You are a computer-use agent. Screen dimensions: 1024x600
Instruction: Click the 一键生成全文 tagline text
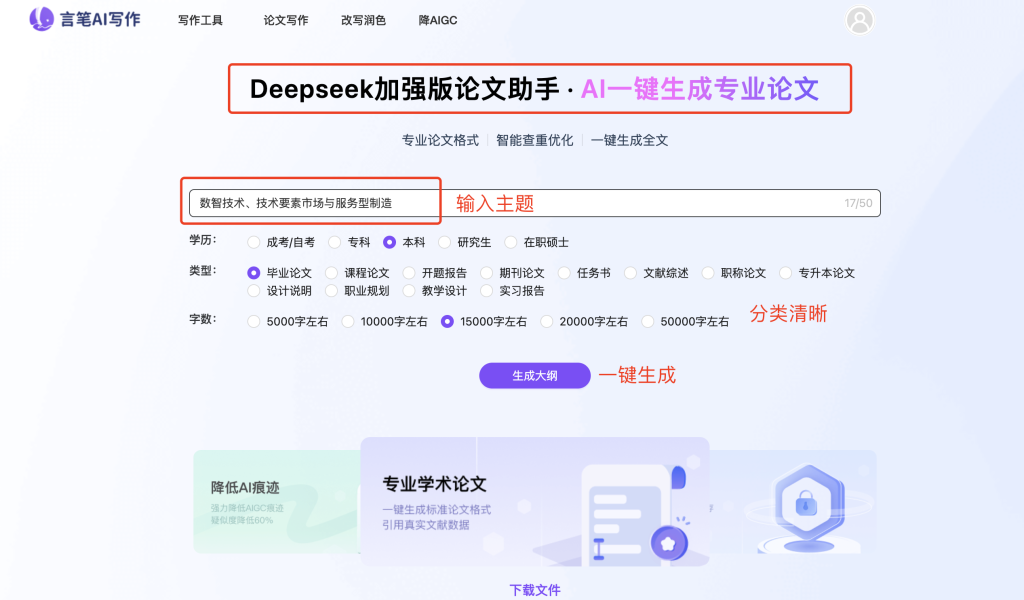(x=629, y=140)
